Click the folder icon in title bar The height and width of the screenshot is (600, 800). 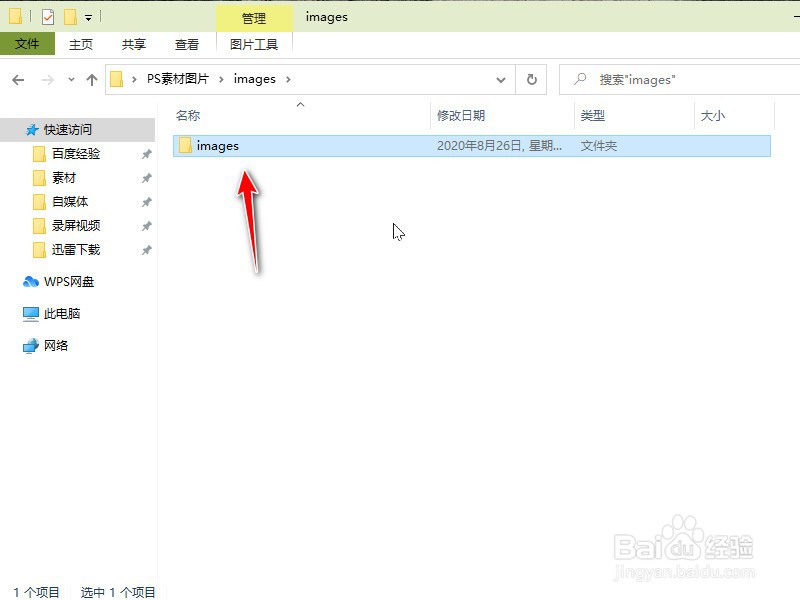pos(15,16)
